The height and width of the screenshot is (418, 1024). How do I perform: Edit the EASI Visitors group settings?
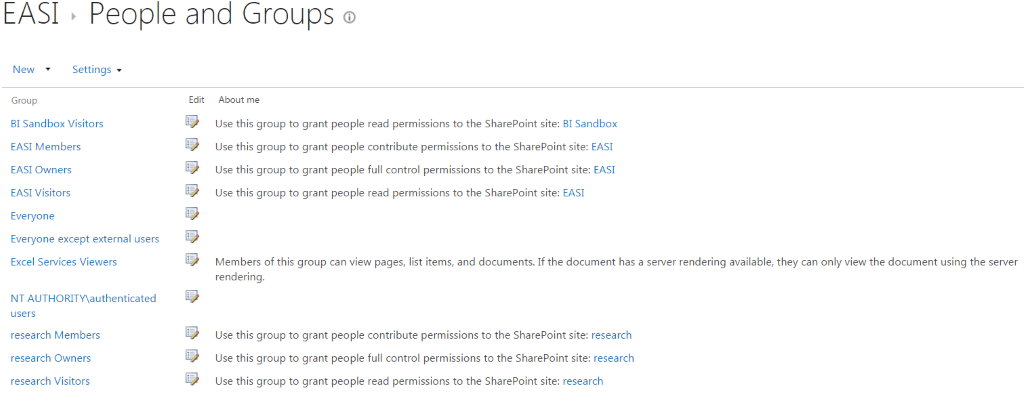191,190
